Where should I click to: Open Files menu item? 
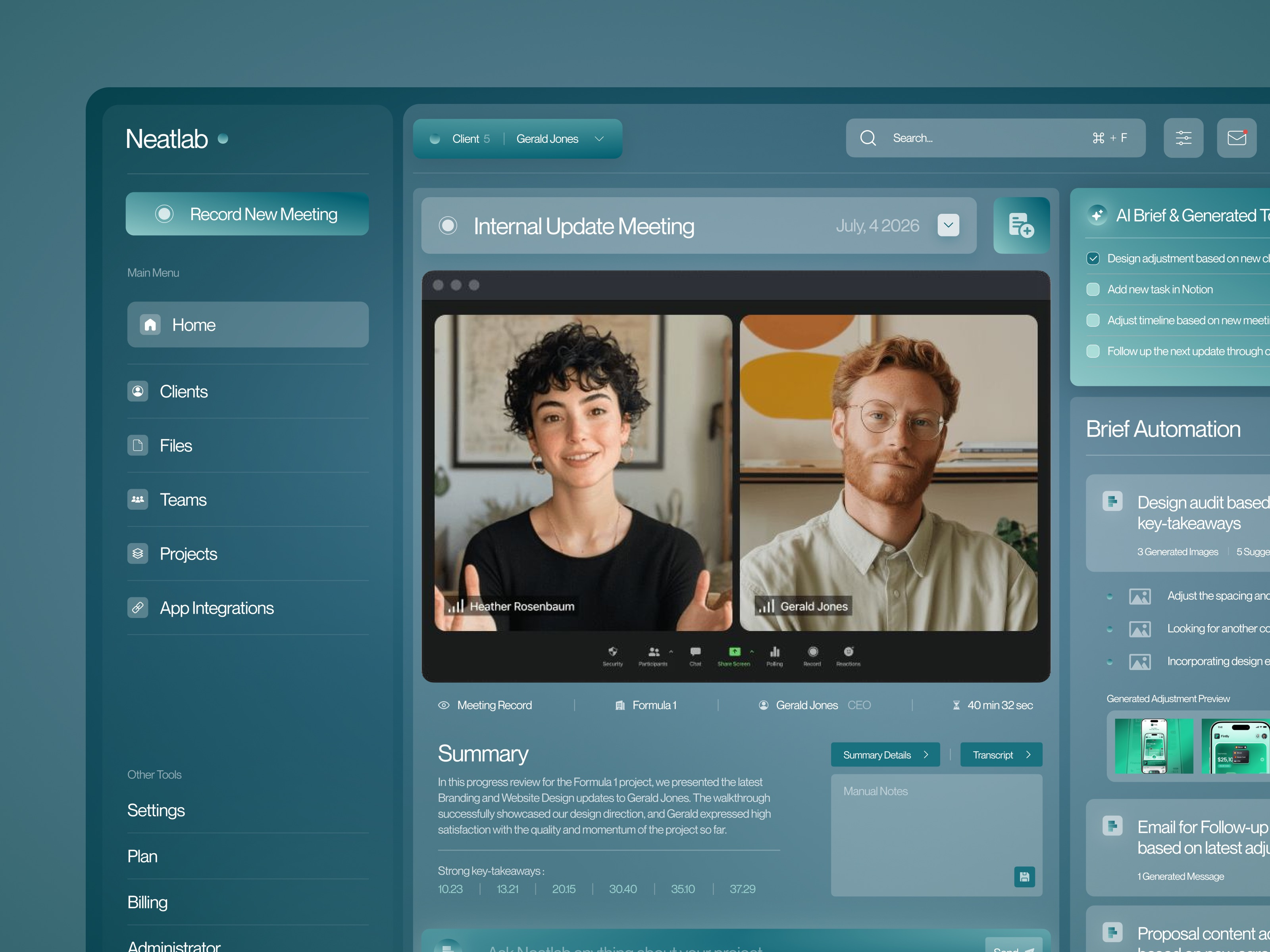point(248,445)
